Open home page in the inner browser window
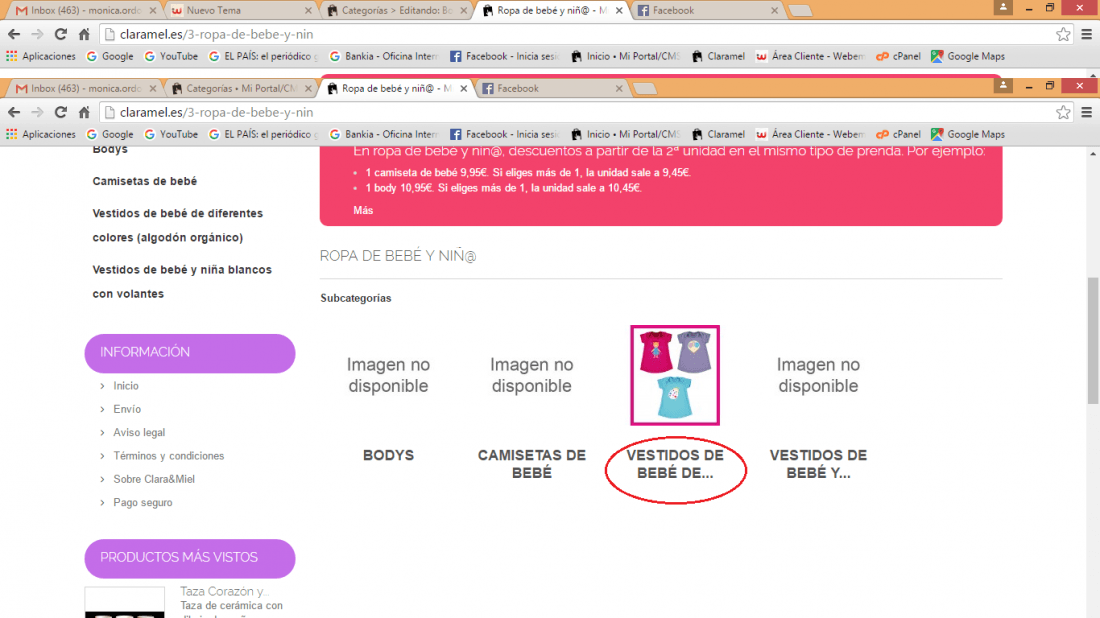The image size is (1100, 618). [x=84, y=112]
